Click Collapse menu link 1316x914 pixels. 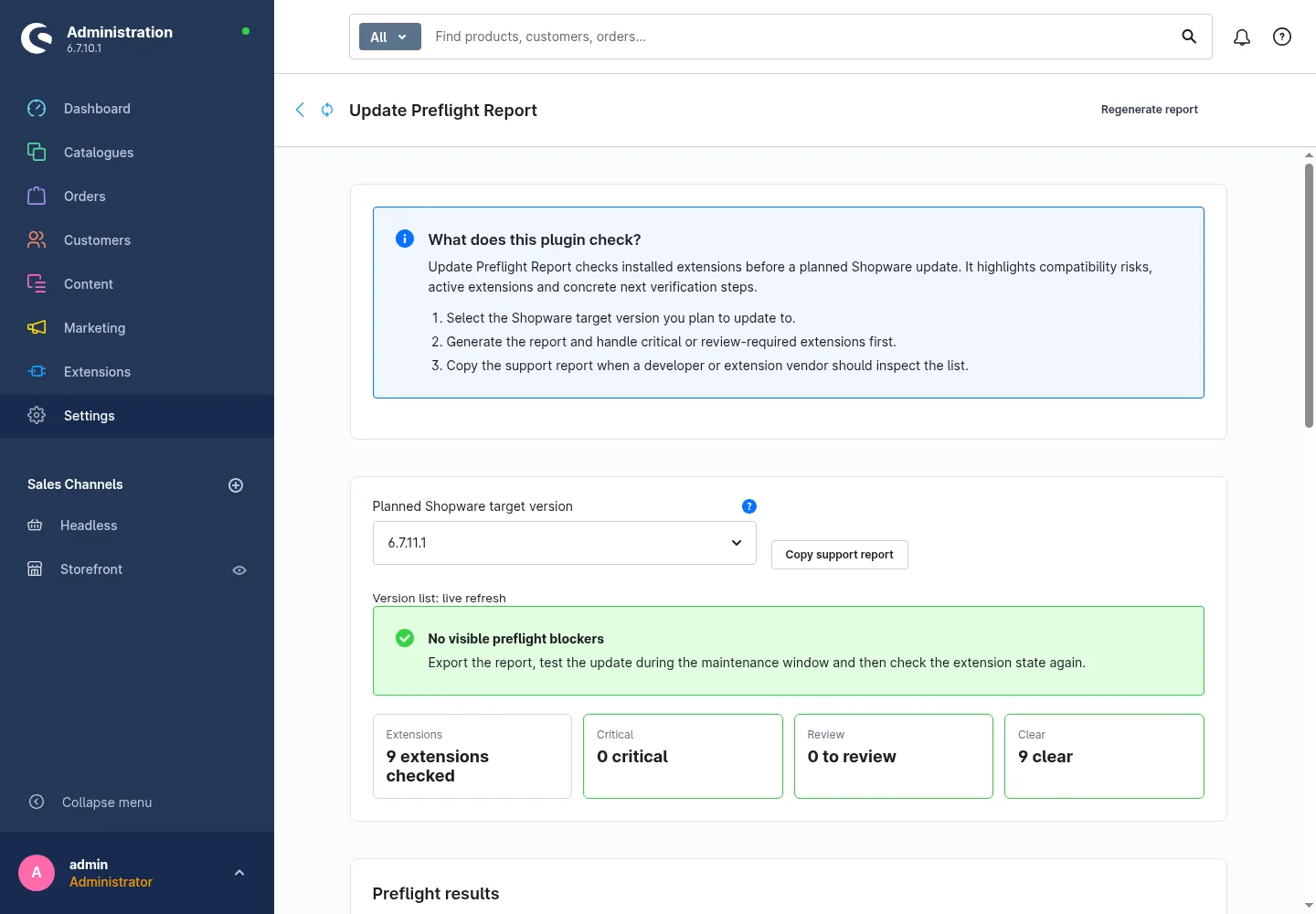(x=107, y=802)
